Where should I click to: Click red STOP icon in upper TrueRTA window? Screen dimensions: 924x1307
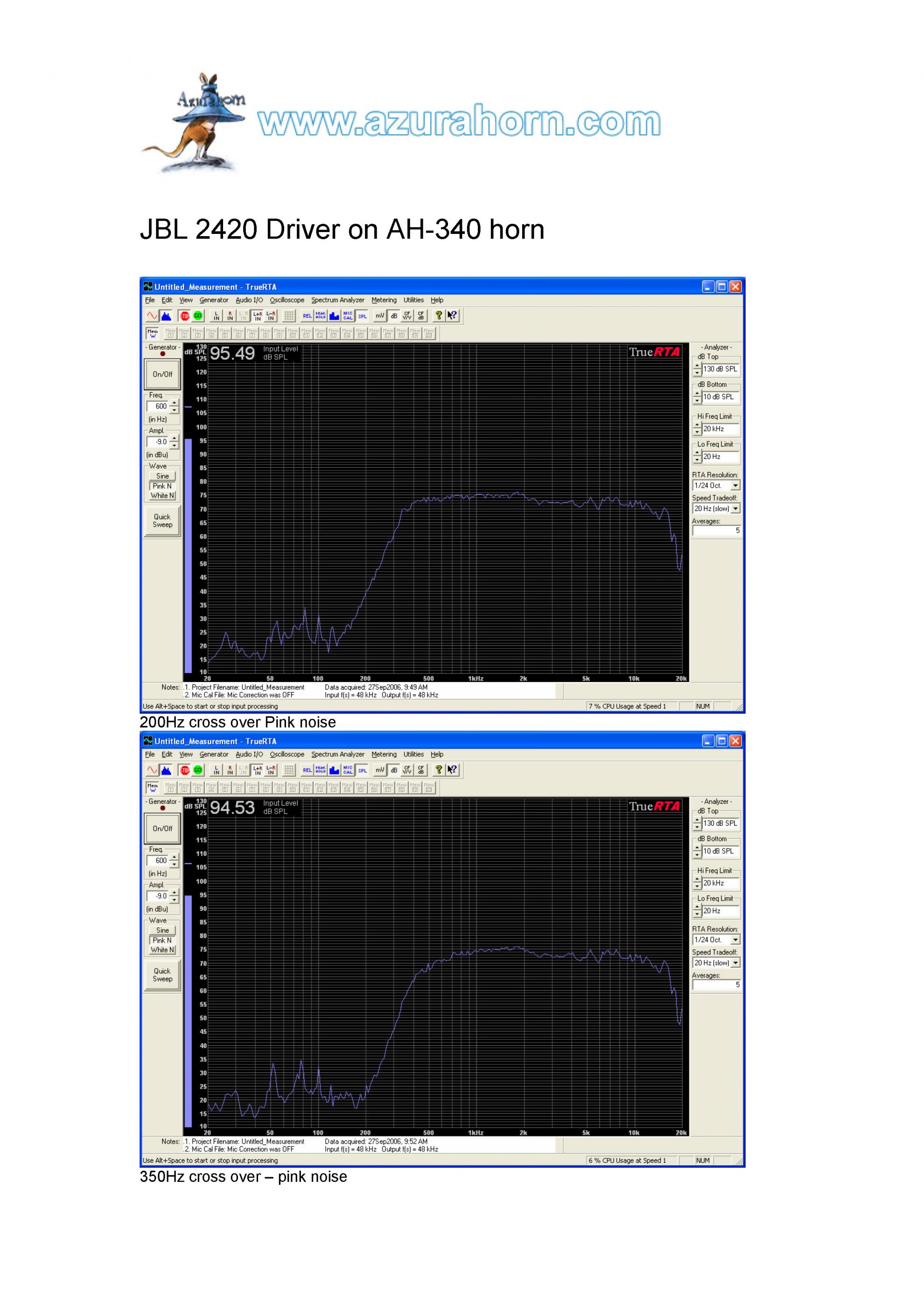point(184,316)
